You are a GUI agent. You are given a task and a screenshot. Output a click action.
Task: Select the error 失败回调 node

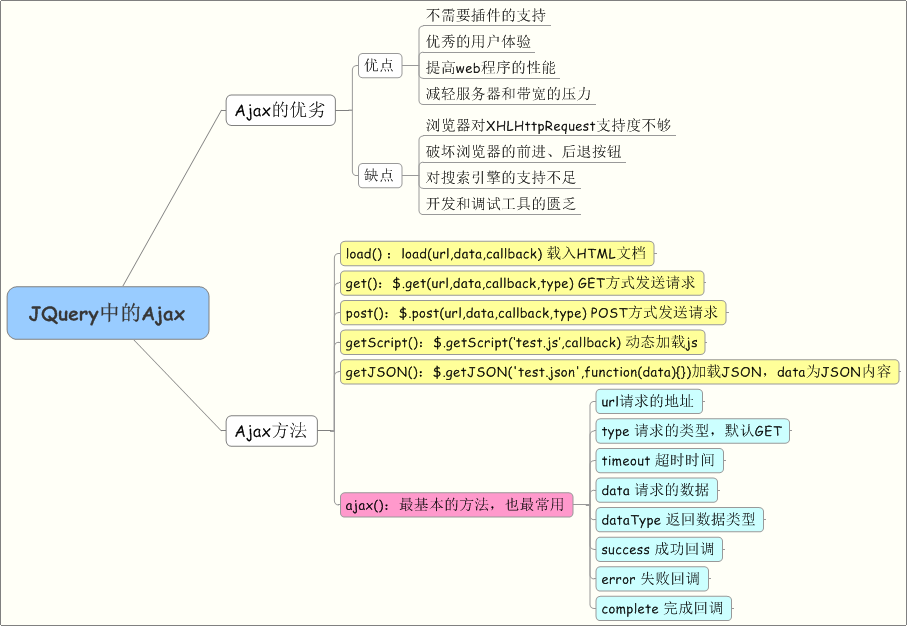tap(652, 579)
